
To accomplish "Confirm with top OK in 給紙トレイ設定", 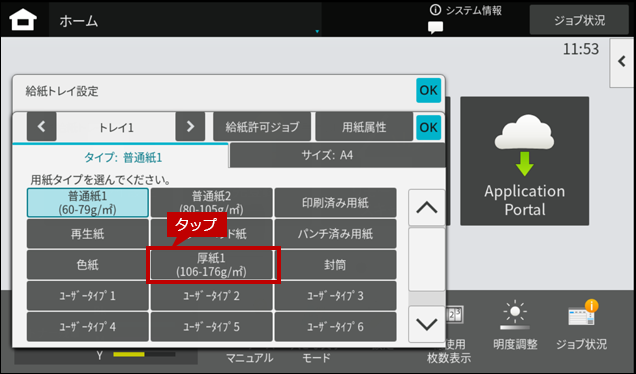I will (x=428, y=90).
